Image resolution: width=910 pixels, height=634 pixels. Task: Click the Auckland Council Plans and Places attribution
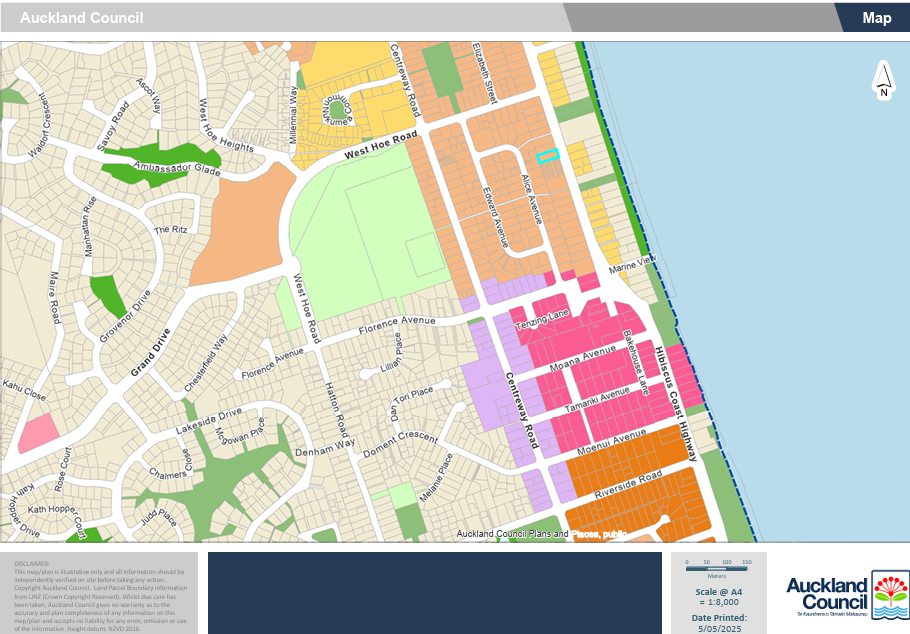[x=541, y=534]
